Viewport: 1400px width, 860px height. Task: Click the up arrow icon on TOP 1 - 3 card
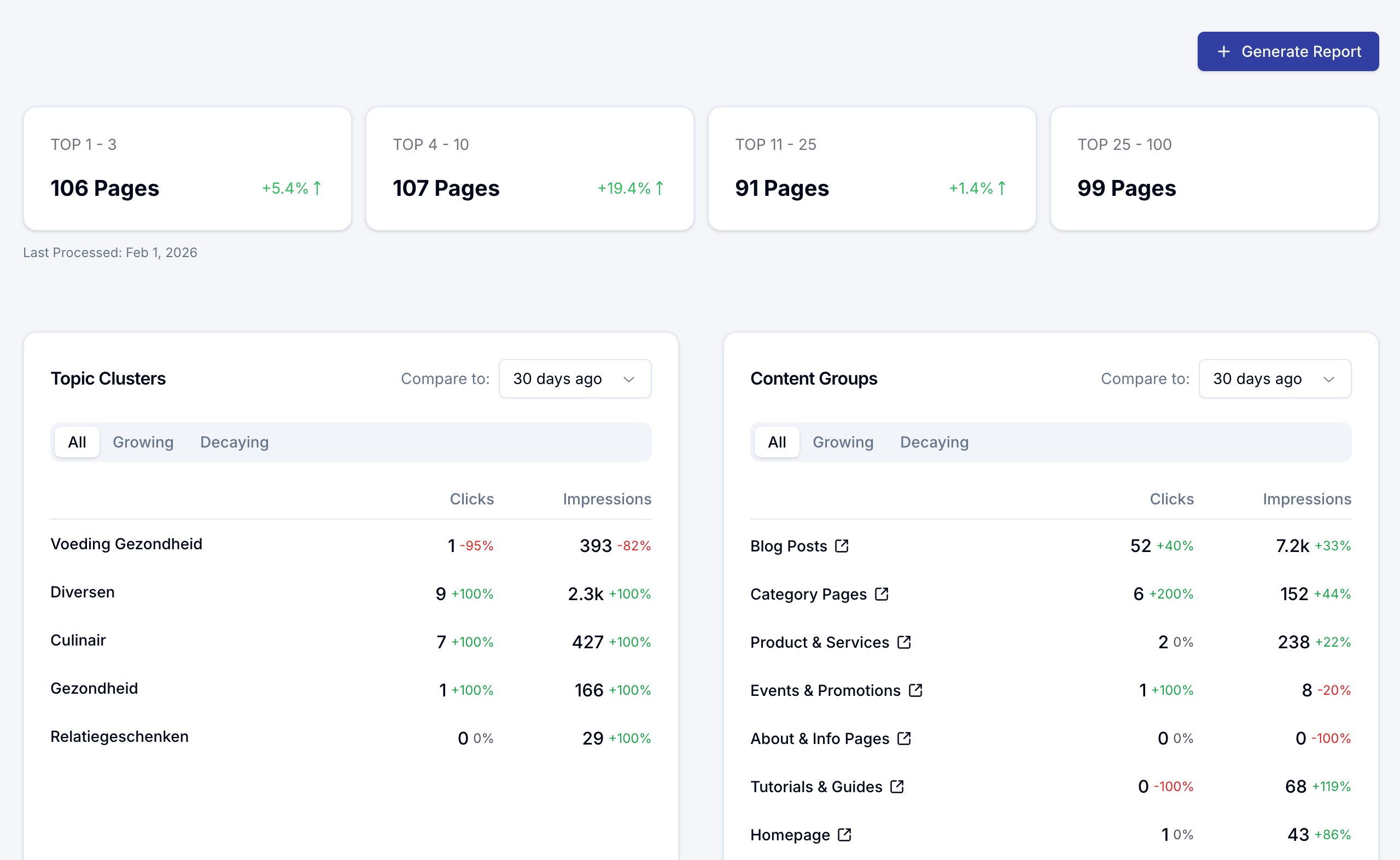coord(317,188)
